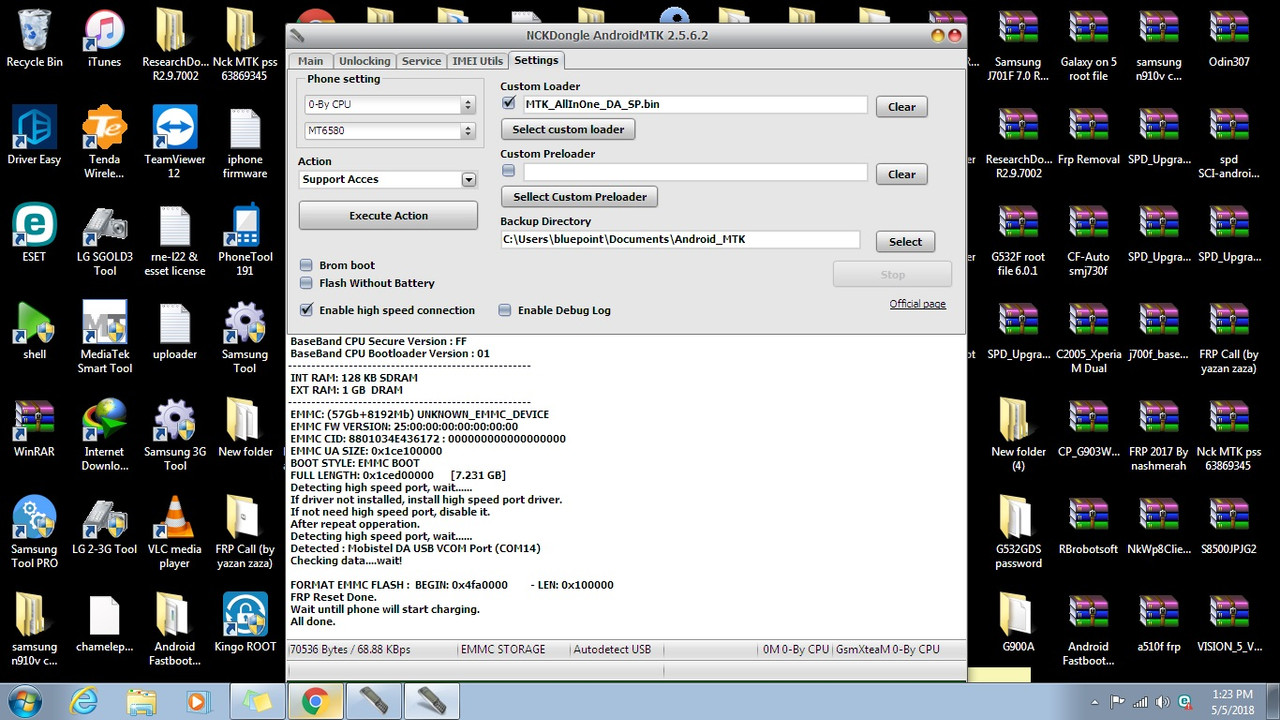Screen dimensions: 1280x720
Task: Click the Execute Action button
Action: point(388,215)
